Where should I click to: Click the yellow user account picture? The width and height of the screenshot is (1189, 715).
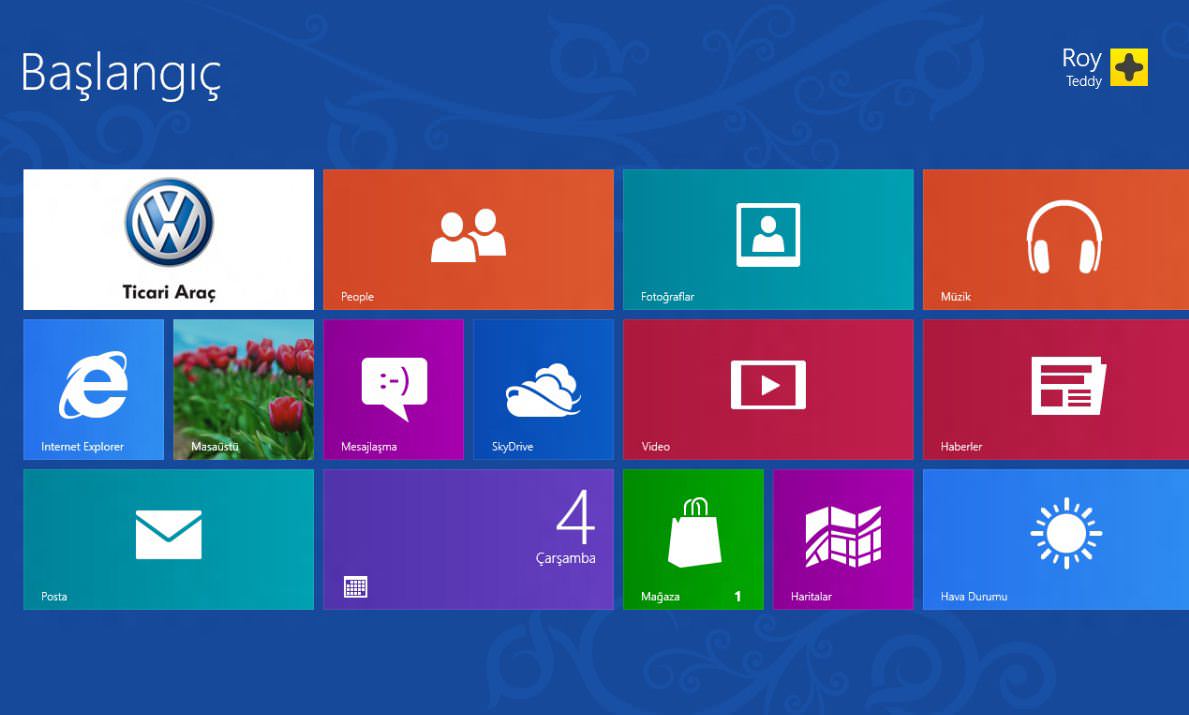click(1129, 67)
